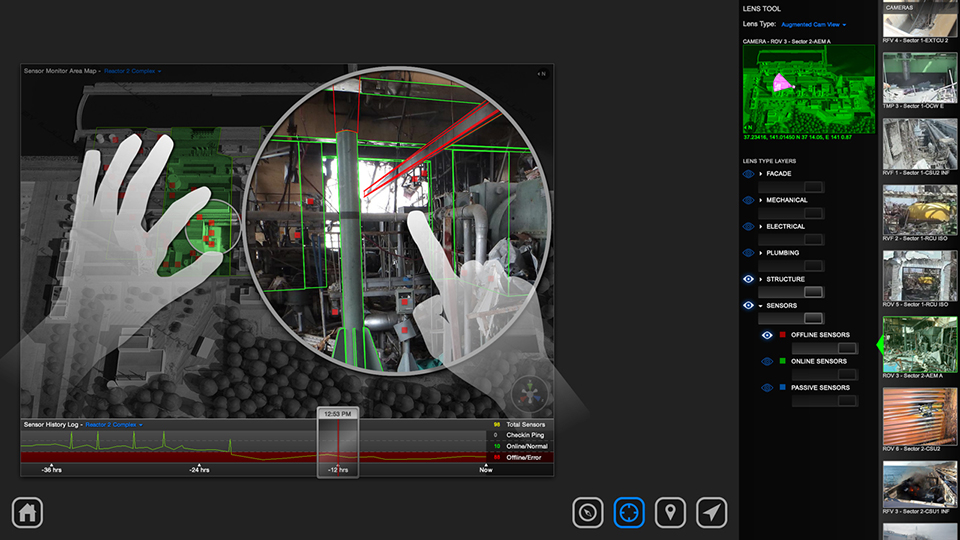Image resolution: width=960 pixels, height=540 pixels.
Task: Toggle visibility of the Electrical layer
Action: (x=748, y=227)
